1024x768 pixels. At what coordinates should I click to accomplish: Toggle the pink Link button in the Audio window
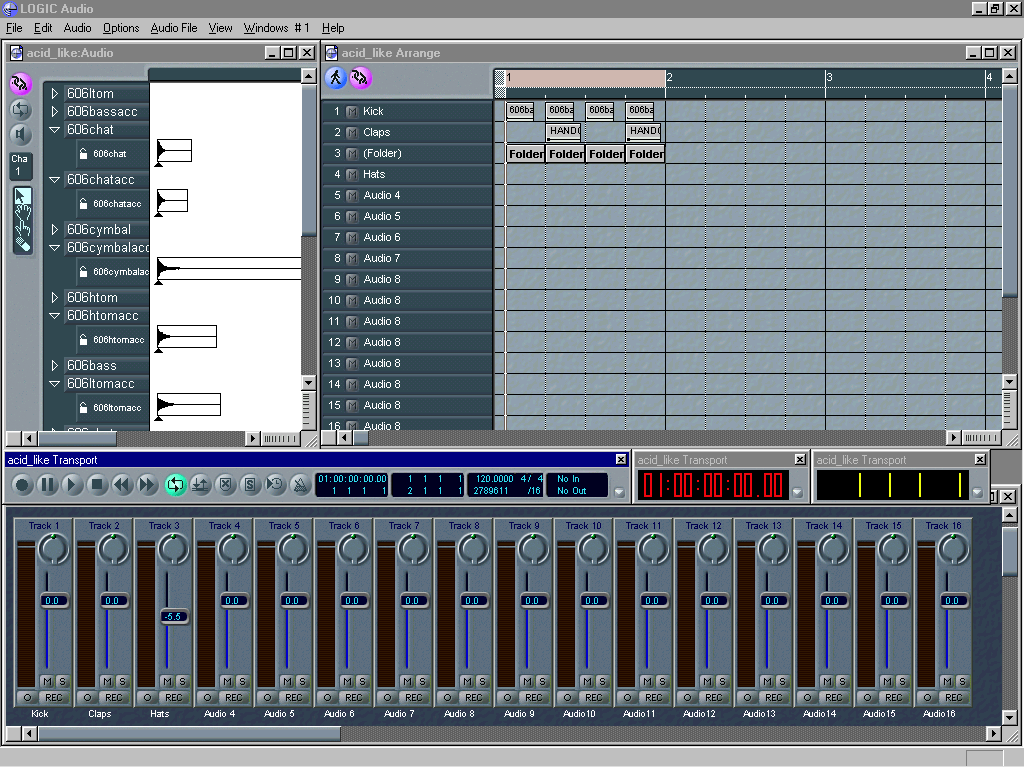tap(21, 84)
